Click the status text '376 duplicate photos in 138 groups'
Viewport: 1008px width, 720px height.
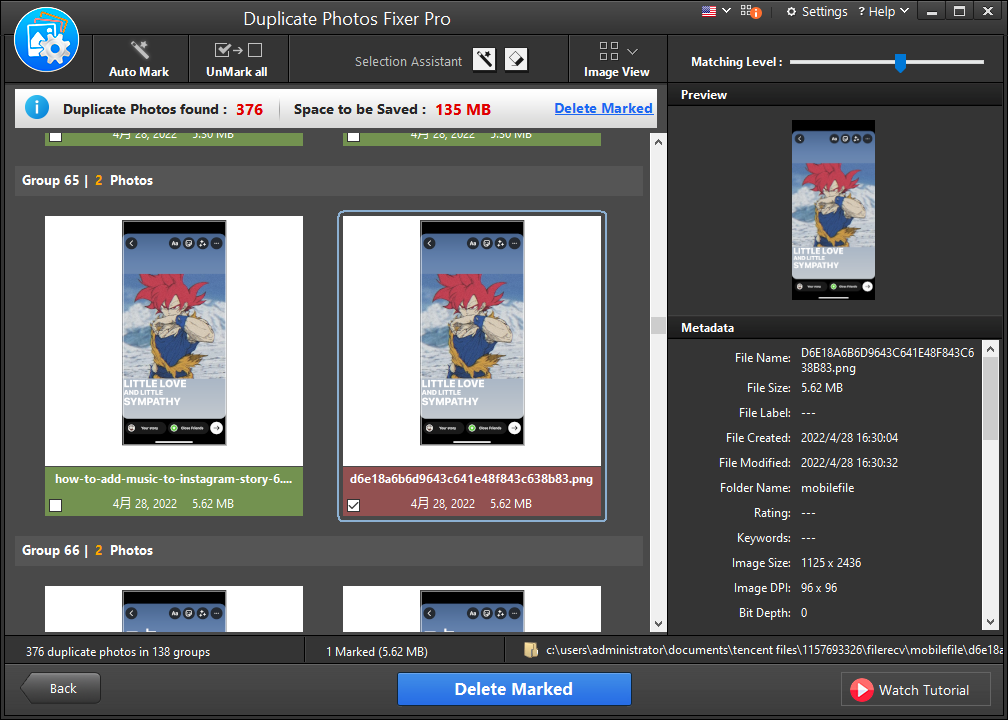tap(118, 652)
